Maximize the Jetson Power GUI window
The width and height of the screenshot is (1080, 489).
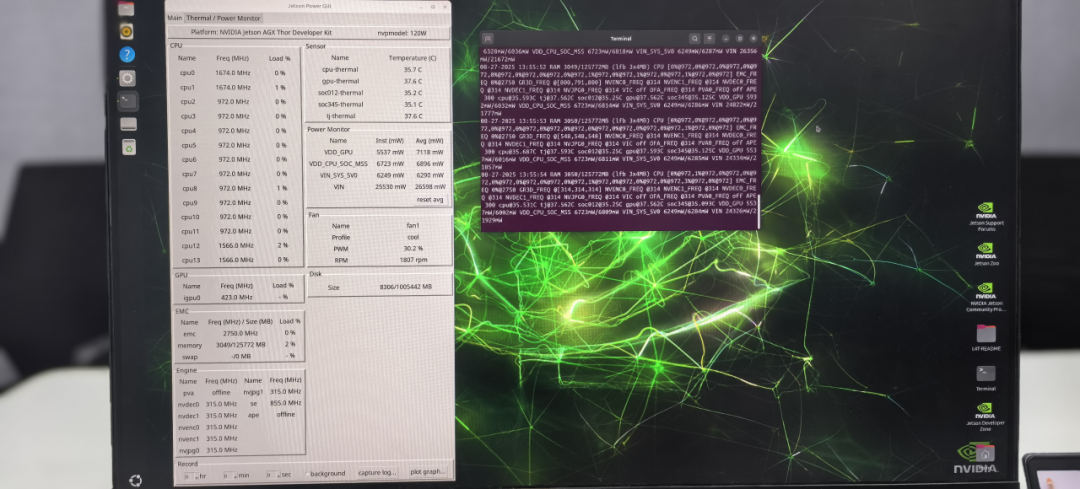click(433, 6)
